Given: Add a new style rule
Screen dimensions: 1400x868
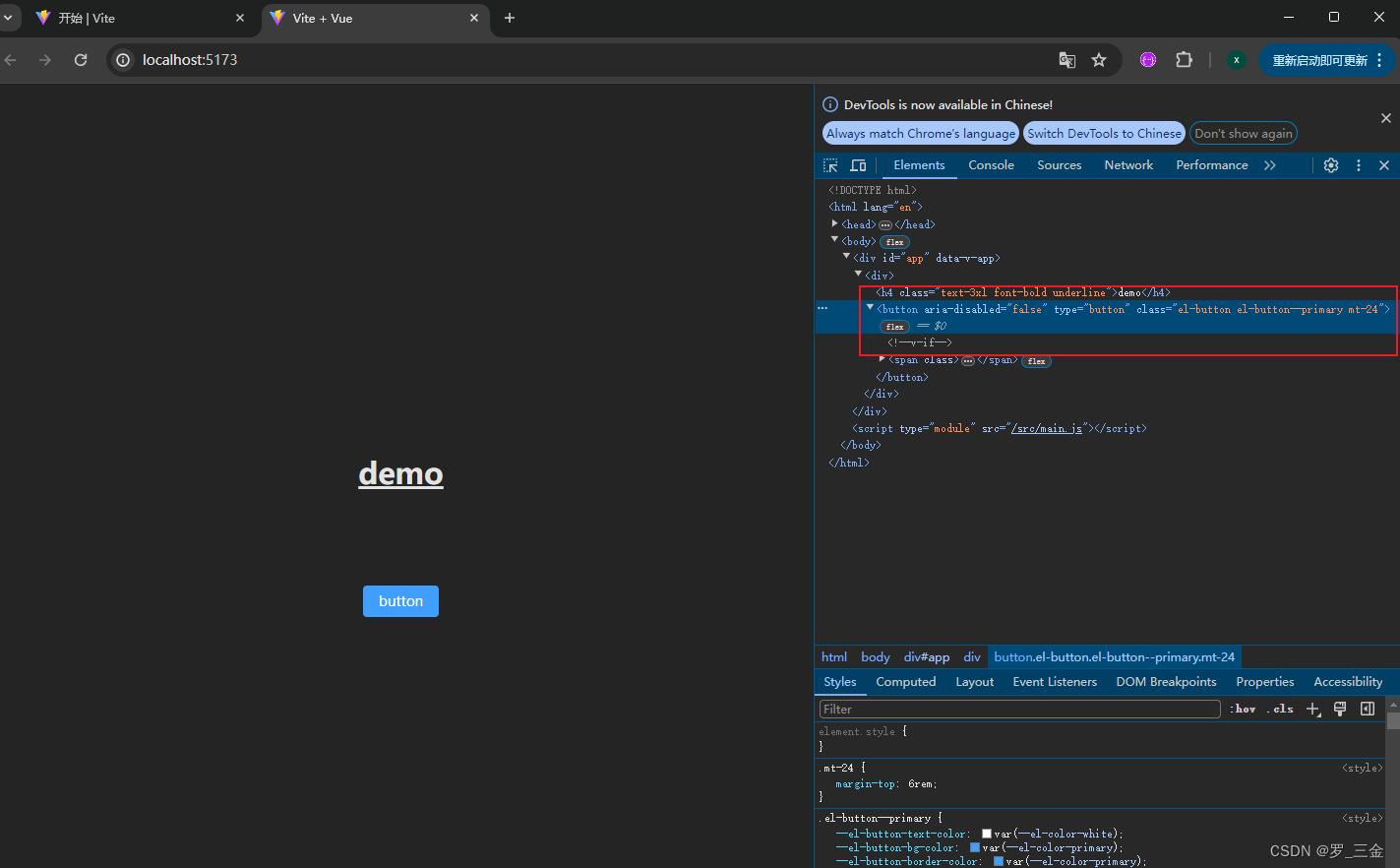Looking at the screenshot, I should tap(1313, 709).
